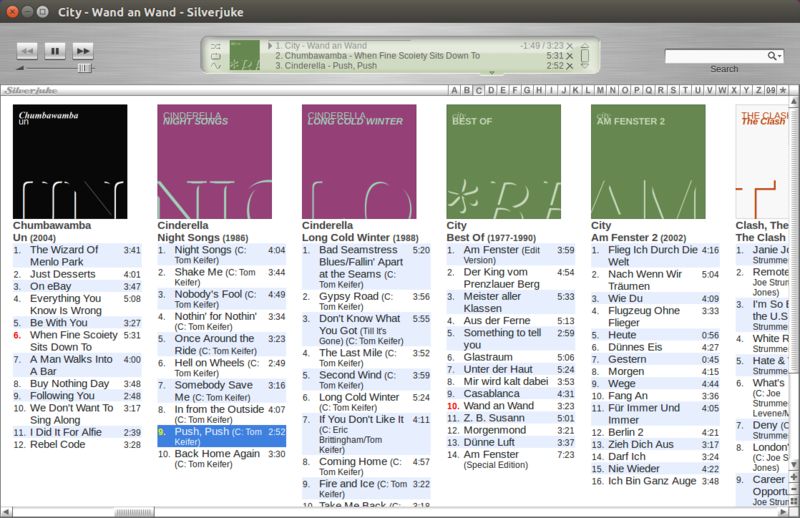Image resolution: width=800 pixels, height=518 pixels.
Task: Skip to the next track
Action: [83, 51]
